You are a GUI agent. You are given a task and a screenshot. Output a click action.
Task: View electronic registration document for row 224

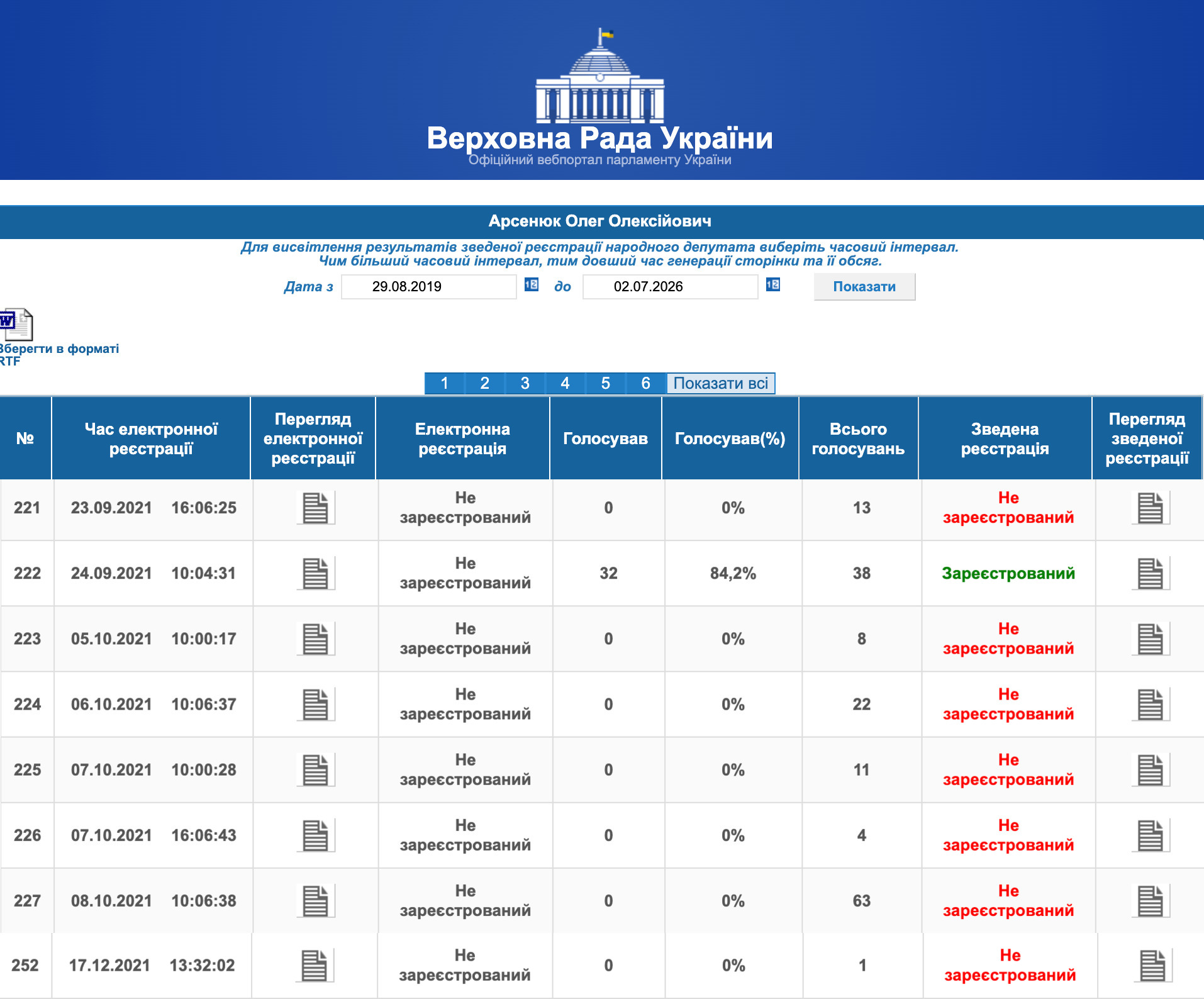315,704
